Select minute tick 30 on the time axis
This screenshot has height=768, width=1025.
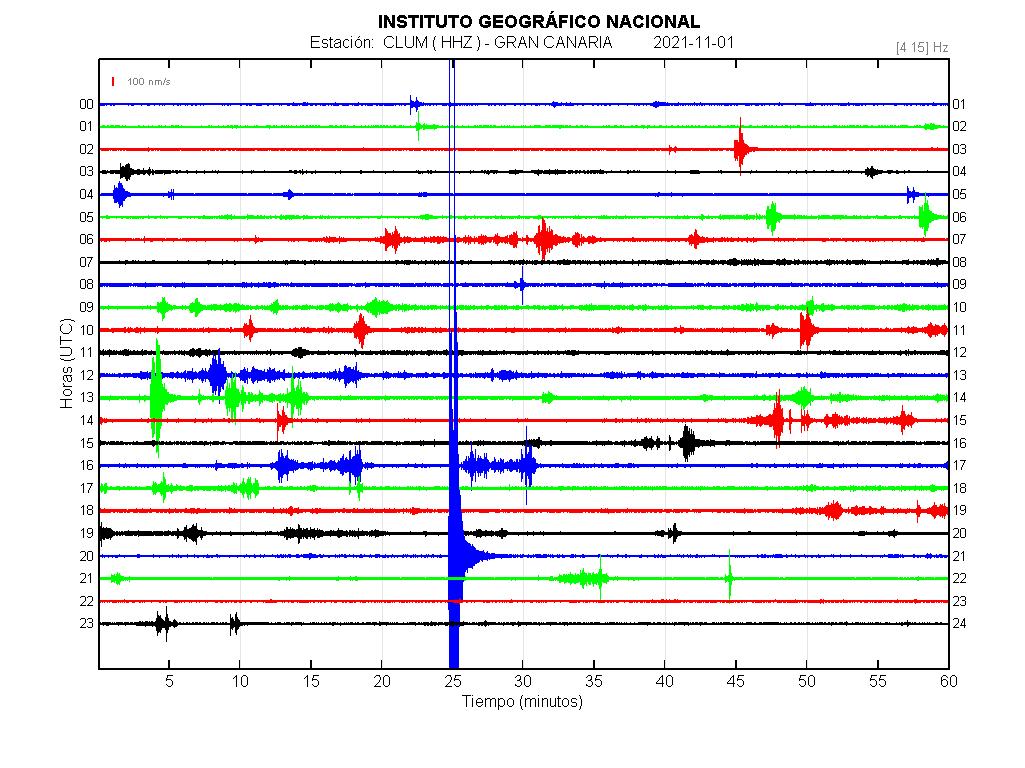coord(523,681)
